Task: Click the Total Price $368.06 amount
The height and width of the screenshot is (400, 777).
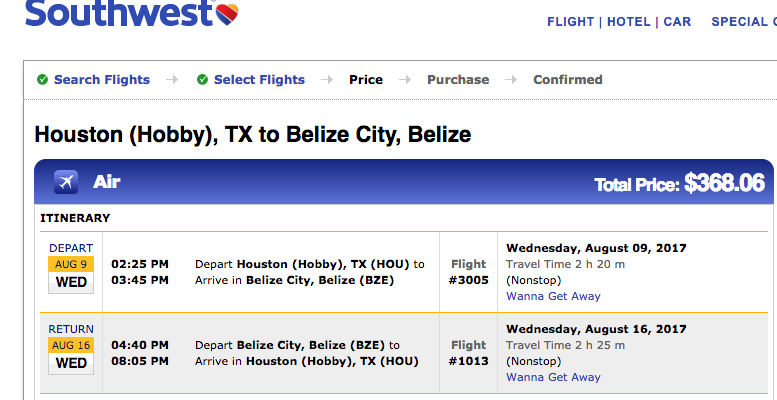Action: click(x=724, y=183)
